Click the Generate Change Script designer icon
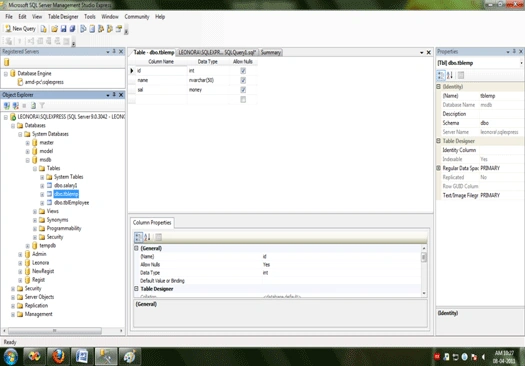This screenshot has width=525, height=366. point(9,41)
